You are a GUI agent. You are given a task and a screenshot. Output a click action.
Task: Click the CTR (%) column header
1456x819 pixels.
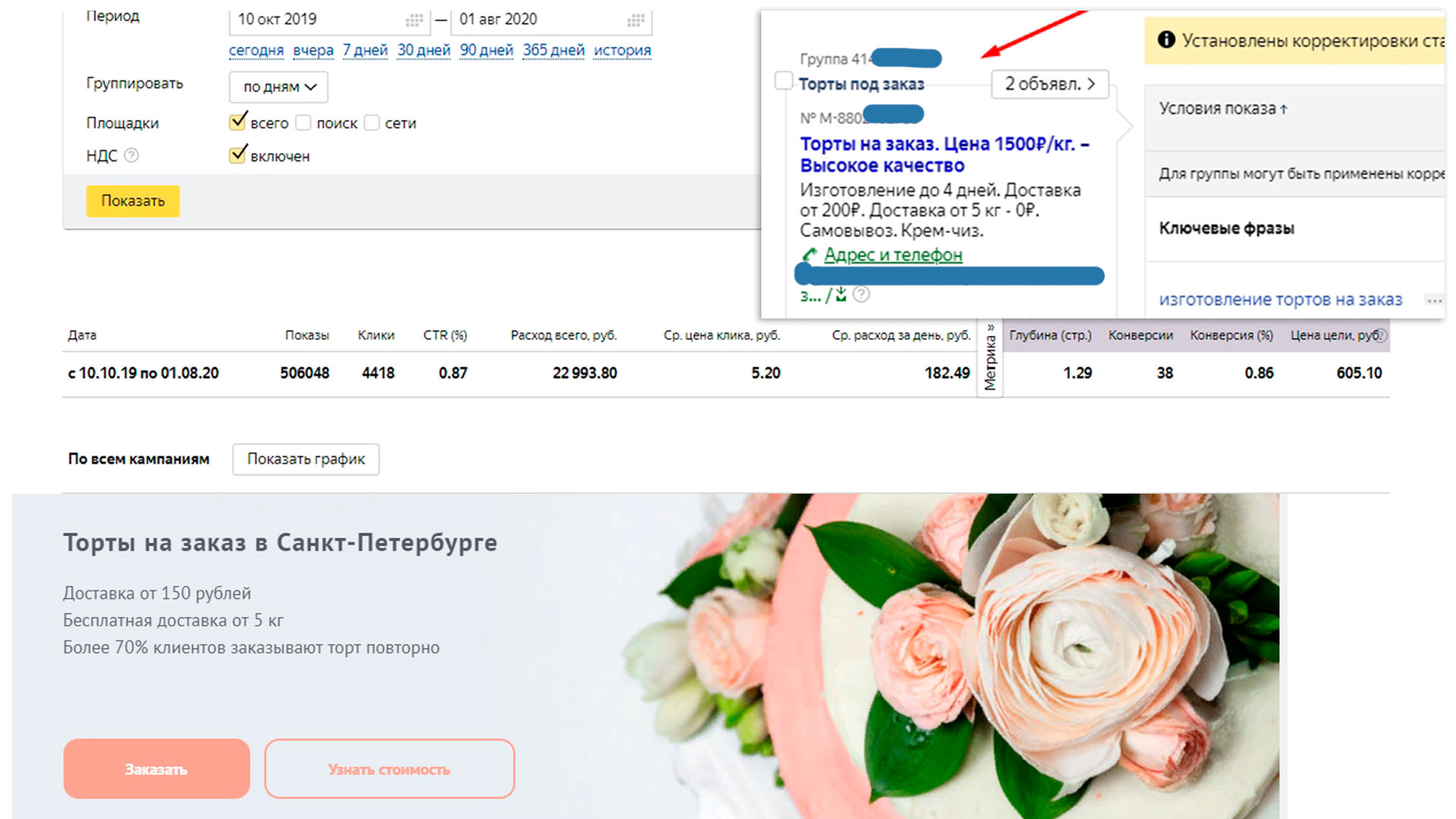coord(445,335)
